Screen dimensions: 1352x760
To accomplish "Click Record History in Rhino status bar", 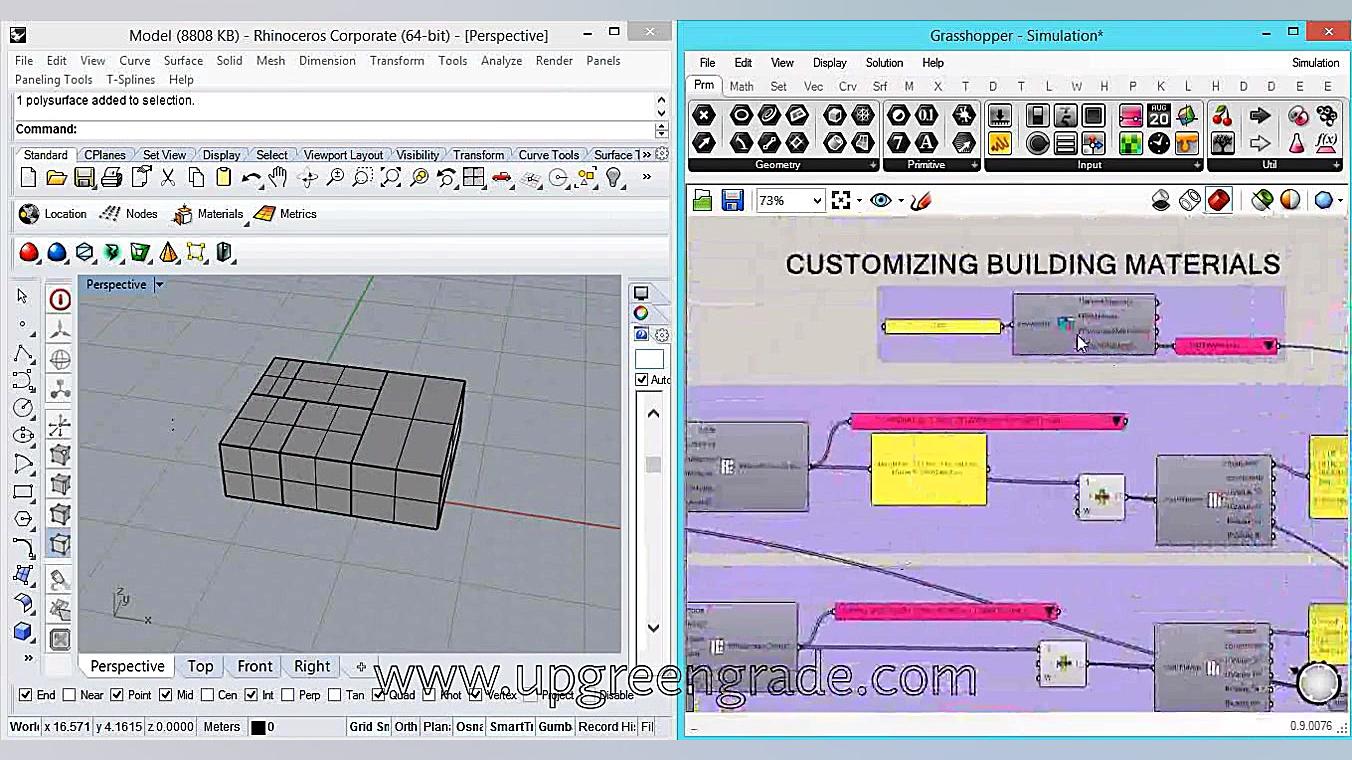I will (x=606, y=727).
